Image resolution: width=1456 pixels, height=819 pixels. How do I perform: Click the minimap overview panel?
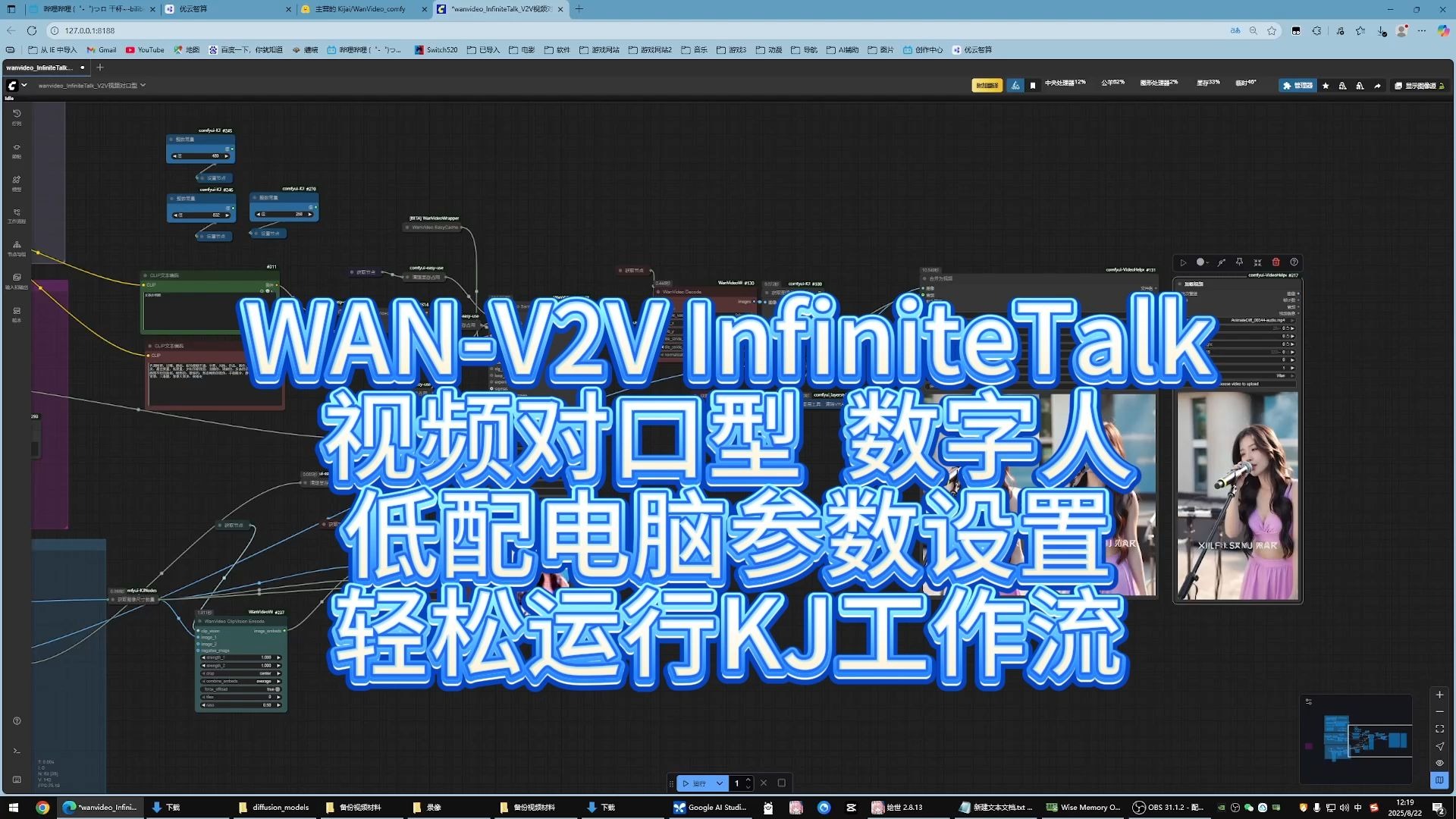click(1356, 739)
